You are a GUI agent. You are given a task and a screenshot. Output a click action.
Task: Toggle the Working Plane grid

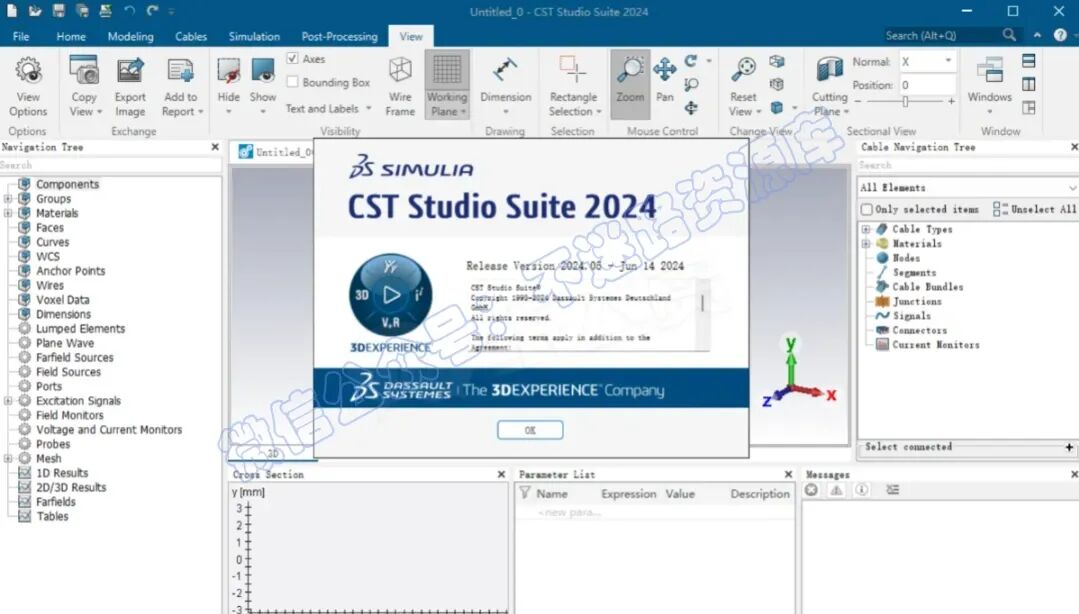click(447, 85)
